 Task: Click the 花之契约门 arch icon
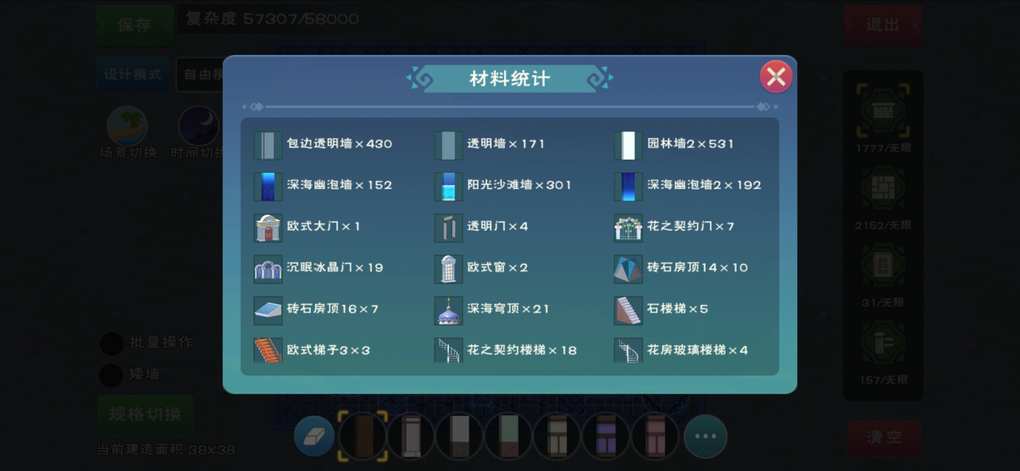coord(628,228)
